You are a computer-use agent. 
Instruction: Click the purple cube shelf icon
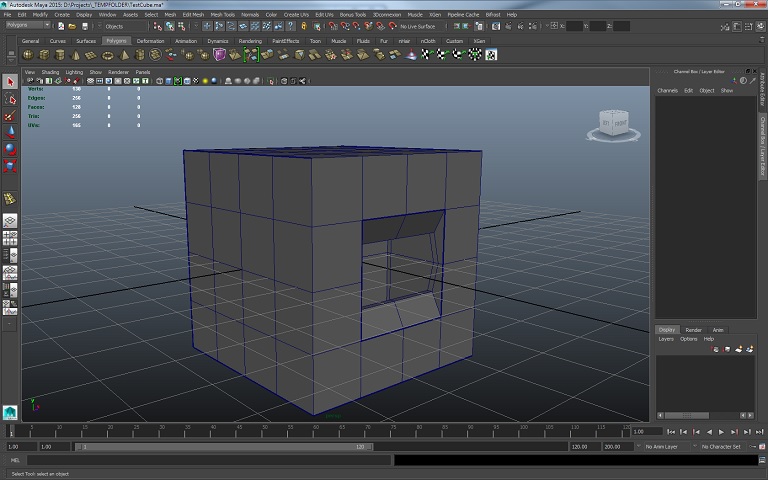pos(219,55)
